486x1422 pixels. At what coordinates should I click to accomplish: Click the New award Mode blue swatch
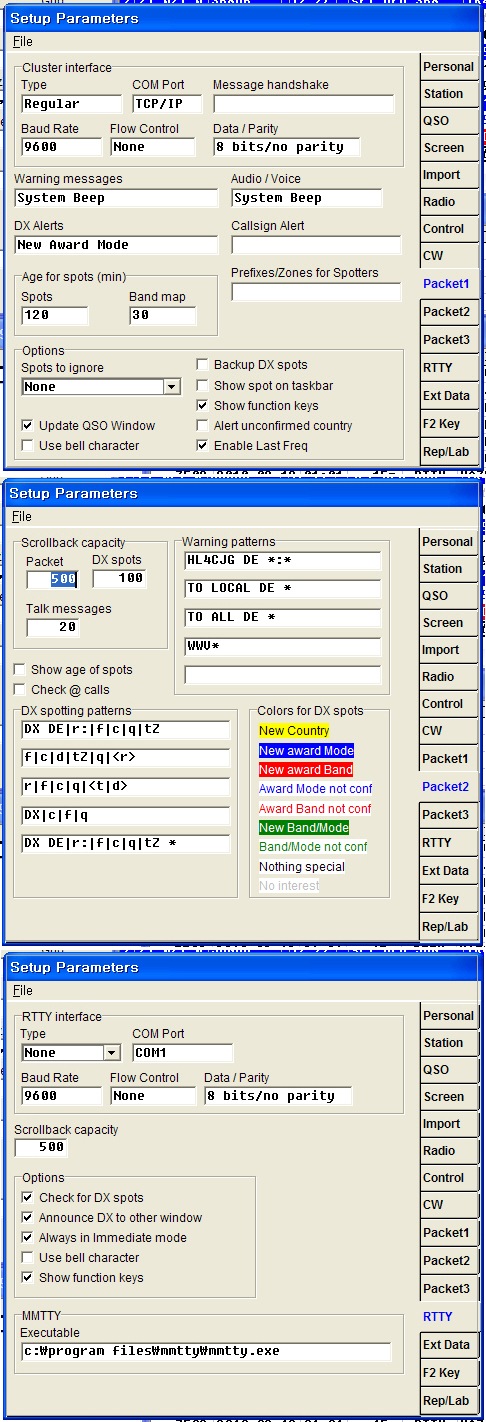pos(306,751)
